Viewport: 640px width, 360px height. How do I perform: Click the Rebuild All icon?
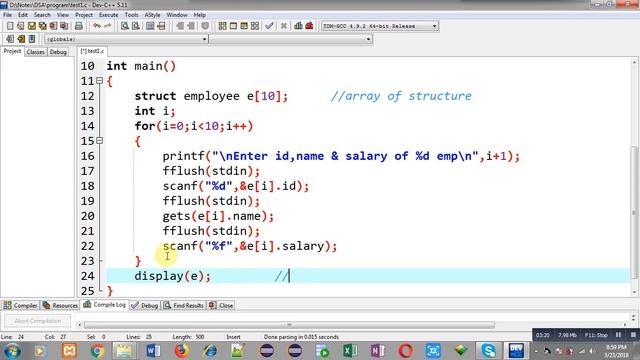click(255, 26)
